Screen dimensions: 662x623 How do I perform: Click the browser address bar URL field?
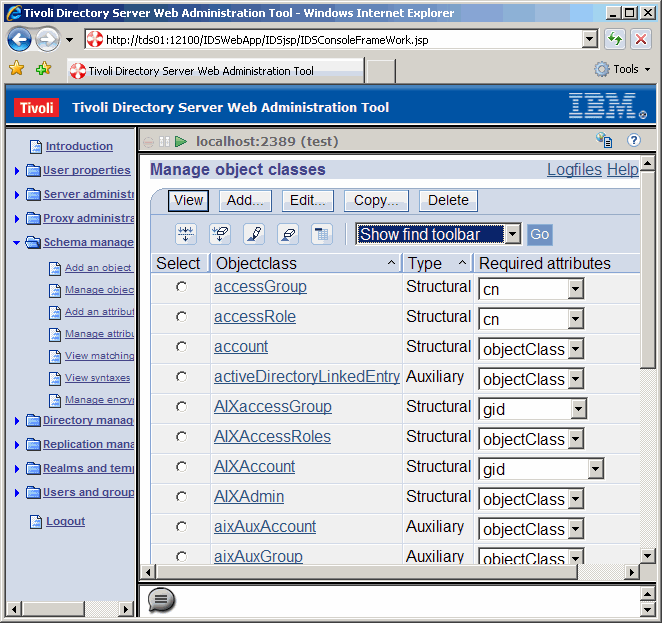pos(340,40)
